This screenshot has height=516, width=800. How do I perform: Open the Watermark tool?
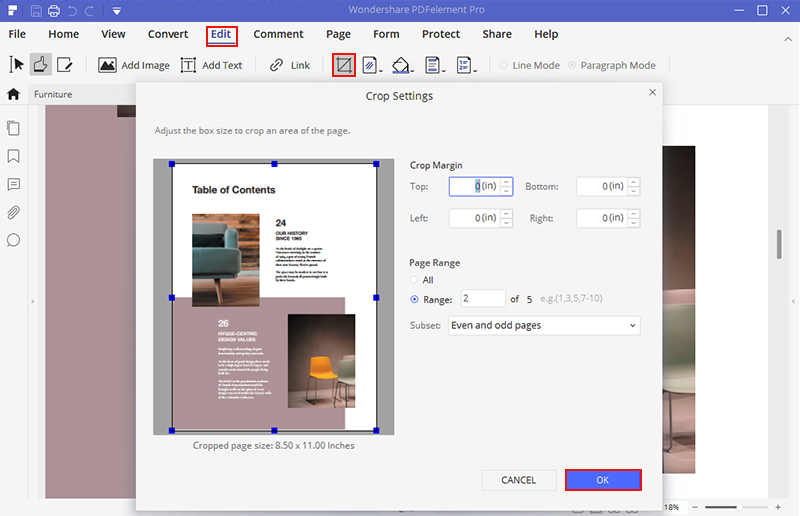(369, 65)
